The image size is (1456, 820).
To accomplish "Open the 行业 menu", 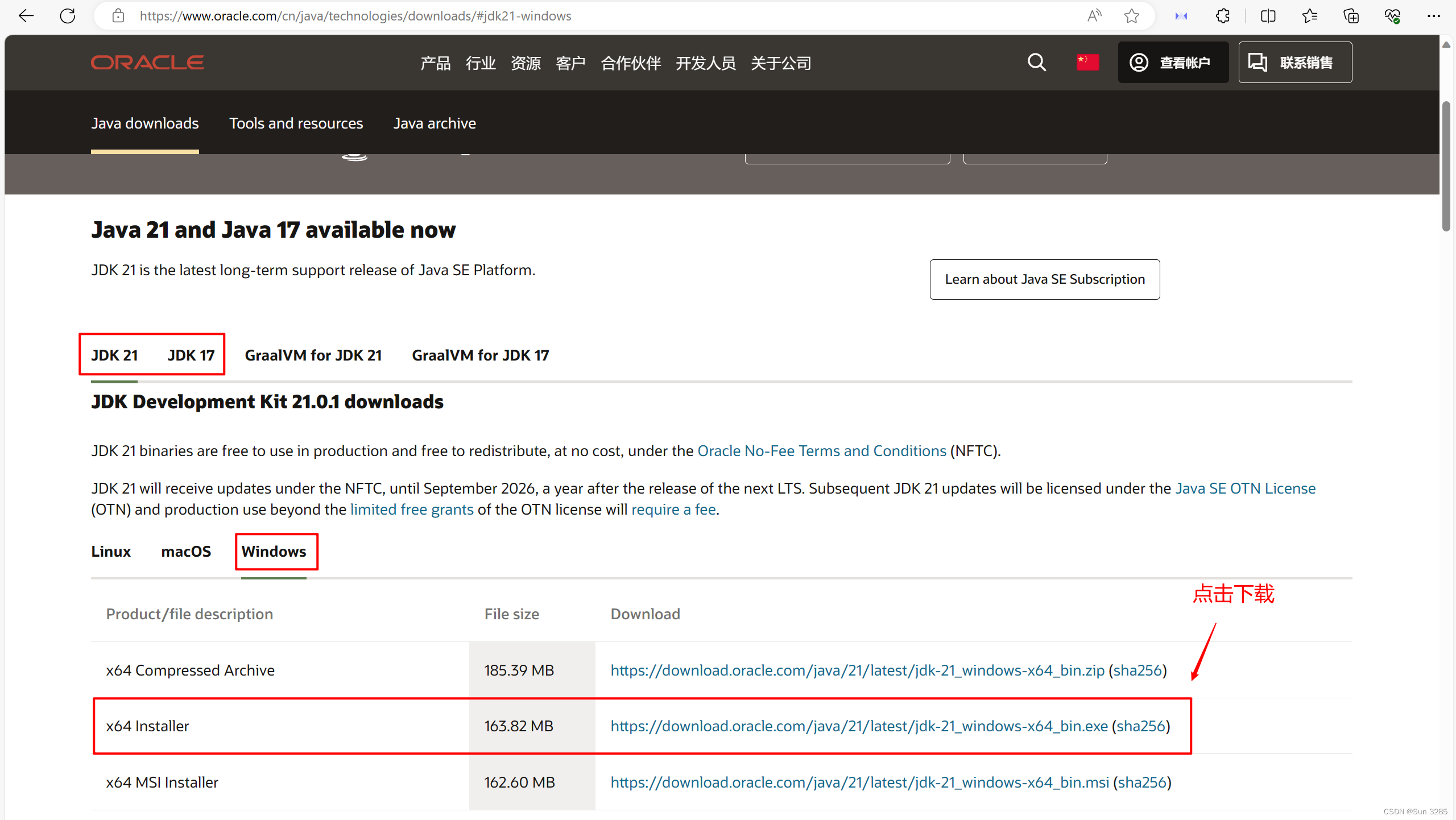I will (481, 63).
